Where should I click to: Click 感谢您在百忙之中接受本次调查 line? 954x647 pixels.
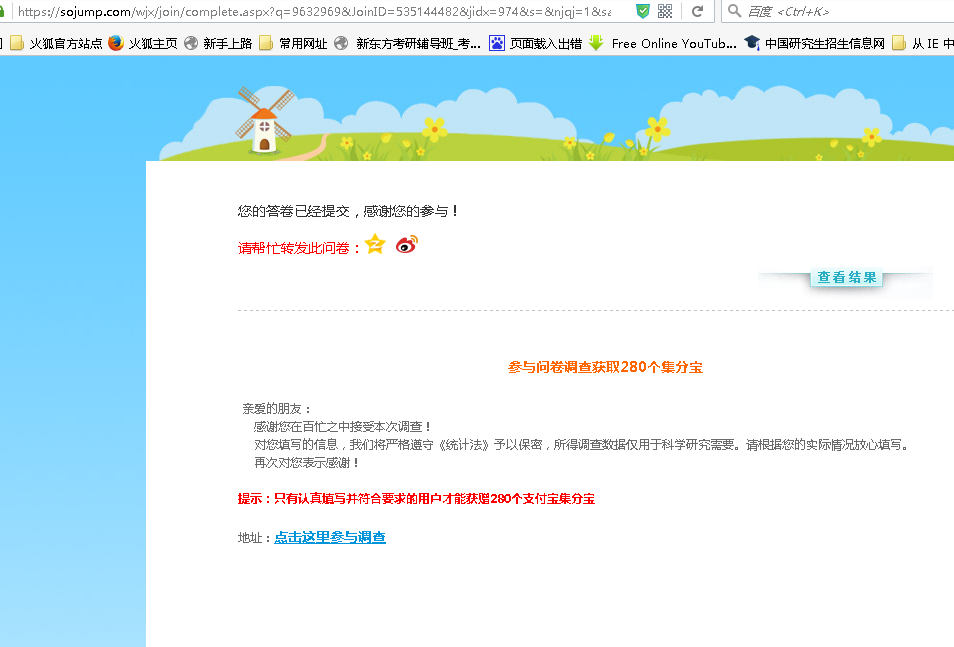[x=343, y=427]
